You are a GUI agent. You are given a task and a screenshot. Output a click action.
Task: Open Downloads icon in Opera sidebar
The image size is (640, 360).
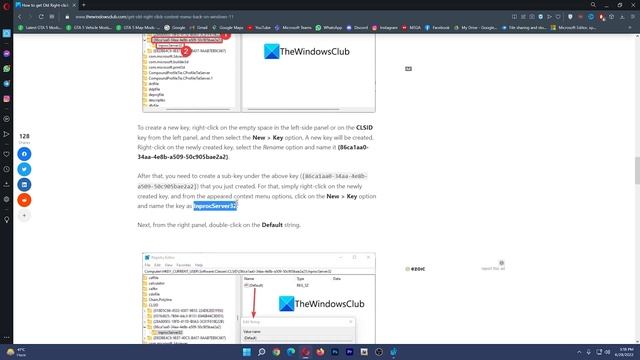(7, 184)
